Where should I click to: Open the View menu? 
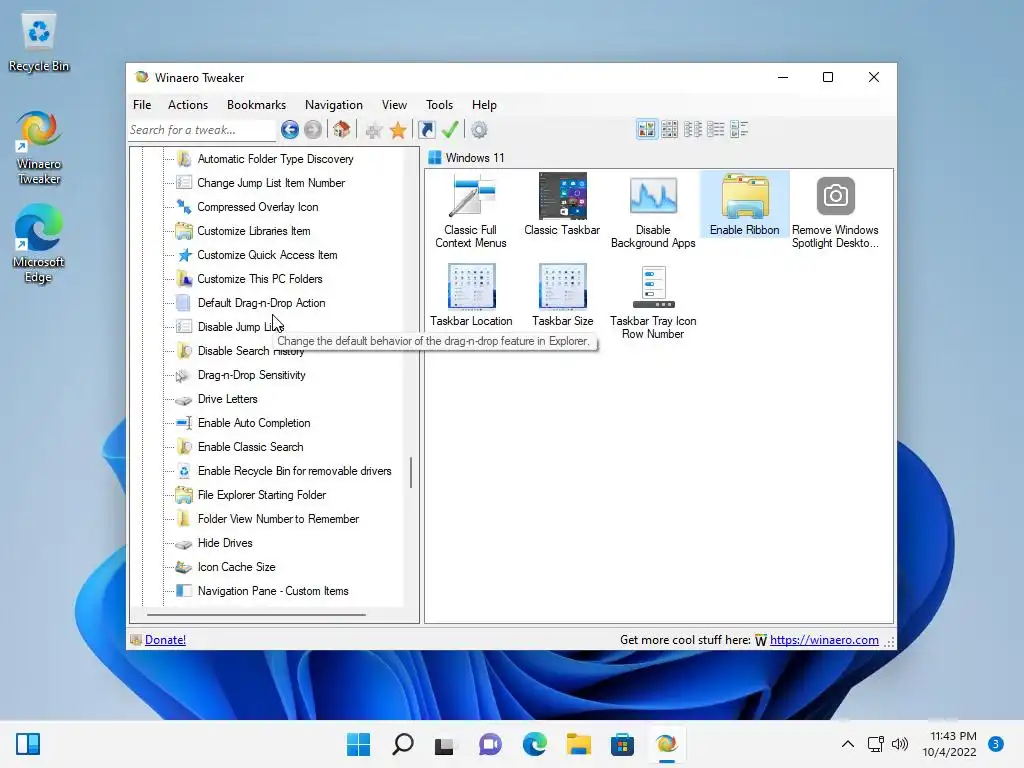[394, 104]
